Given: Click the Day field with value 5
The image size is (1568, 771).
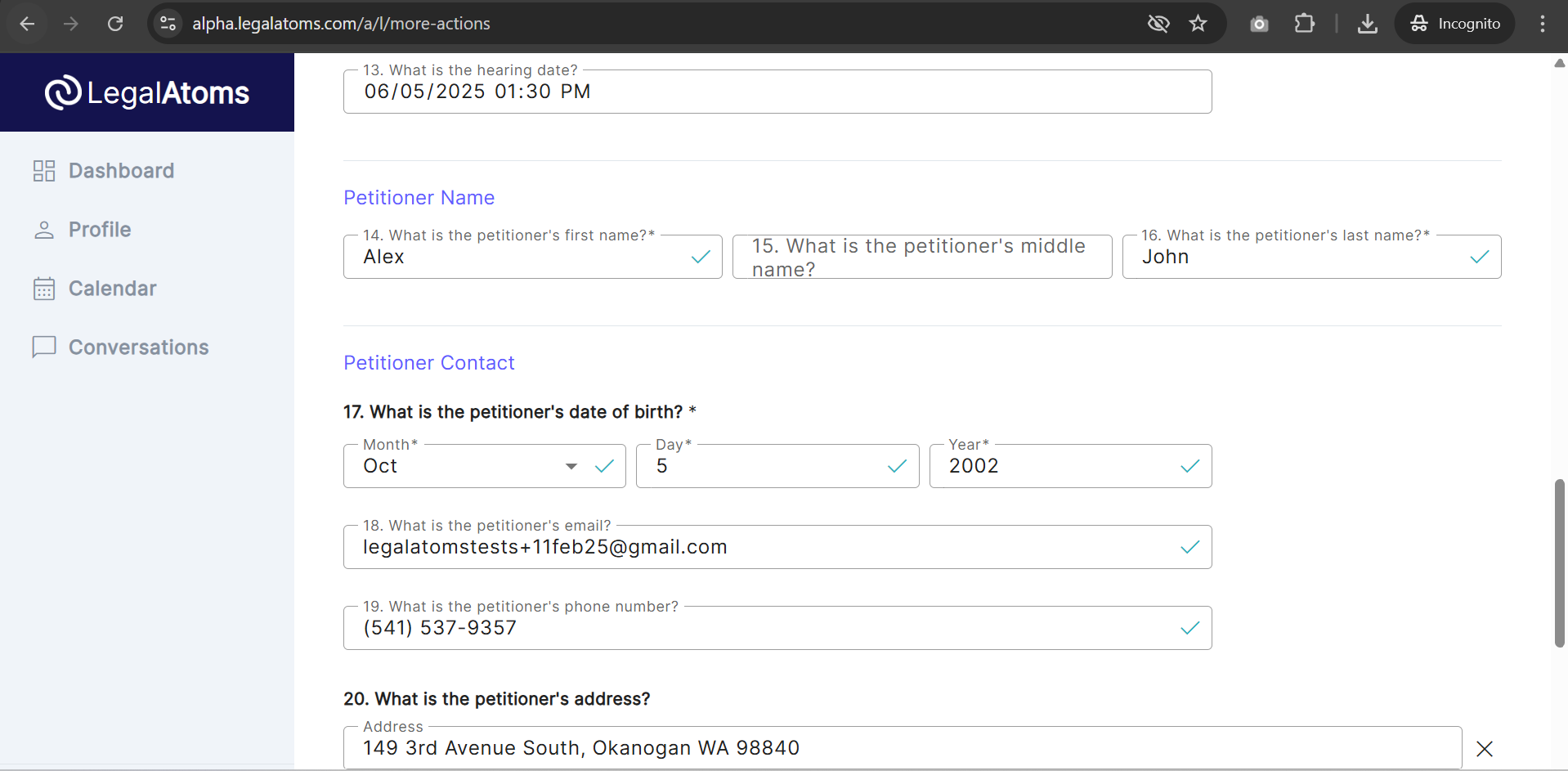Looking at the screenshot, I should coord(777,466).
